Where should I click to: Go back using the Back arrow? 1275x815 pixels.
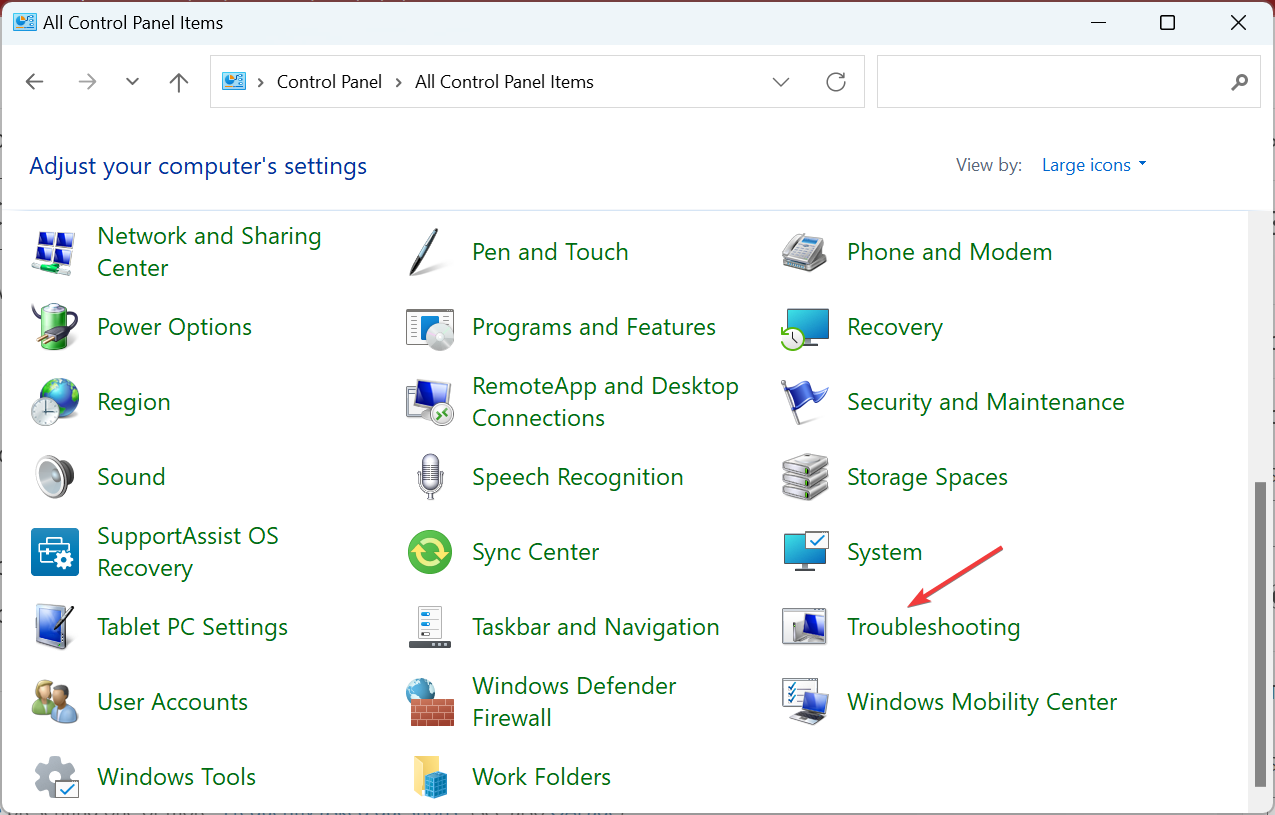pos(35,82)
